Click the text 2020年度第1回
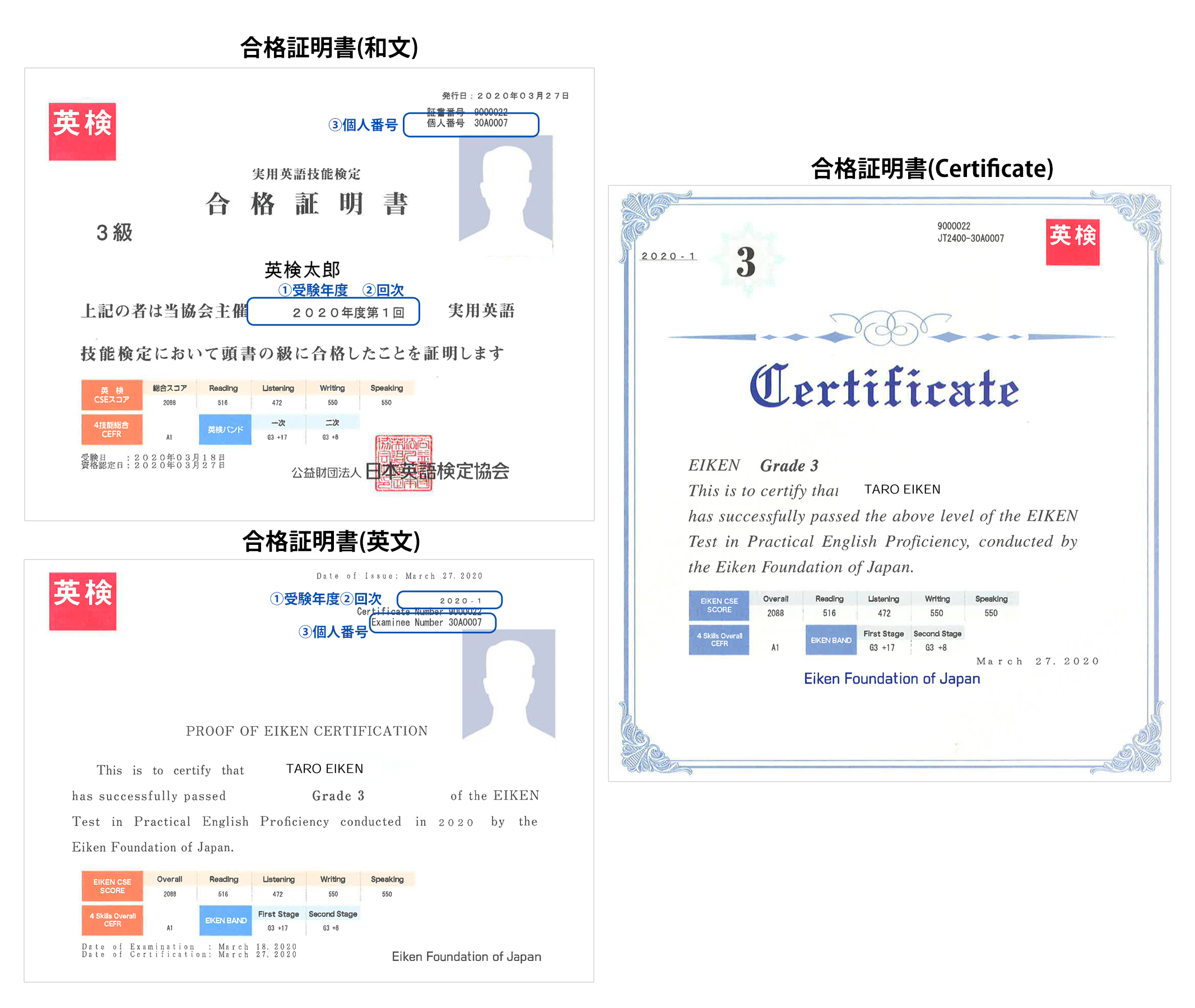Viewport: 1195px width, 1008px height. pos(349,312)
